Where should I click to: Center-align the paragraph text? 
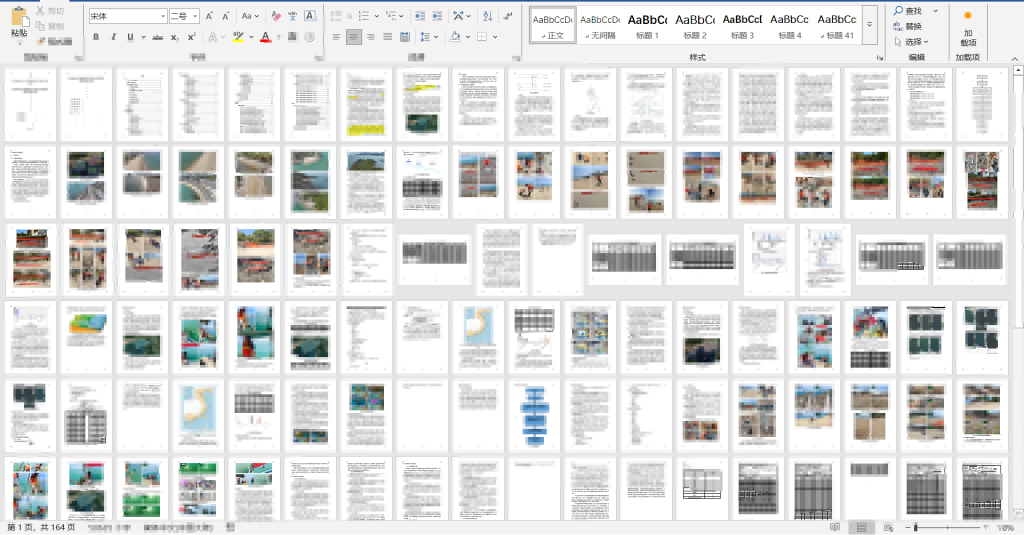(x=354, y=37)
